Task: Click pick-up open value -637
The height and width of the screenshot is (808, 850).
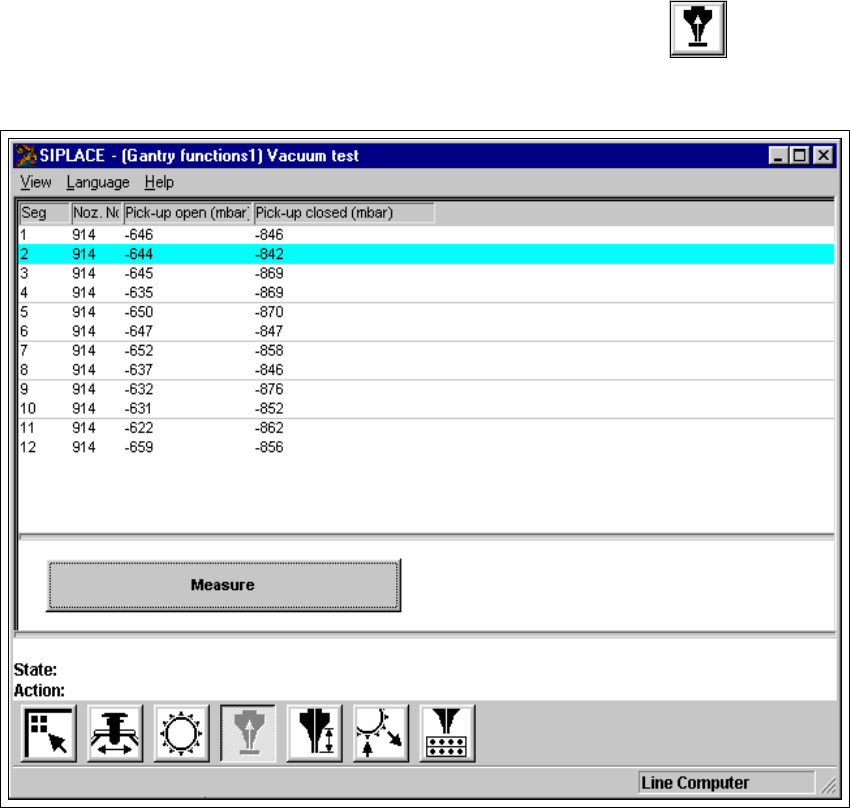Action: (x=139, y=370)
